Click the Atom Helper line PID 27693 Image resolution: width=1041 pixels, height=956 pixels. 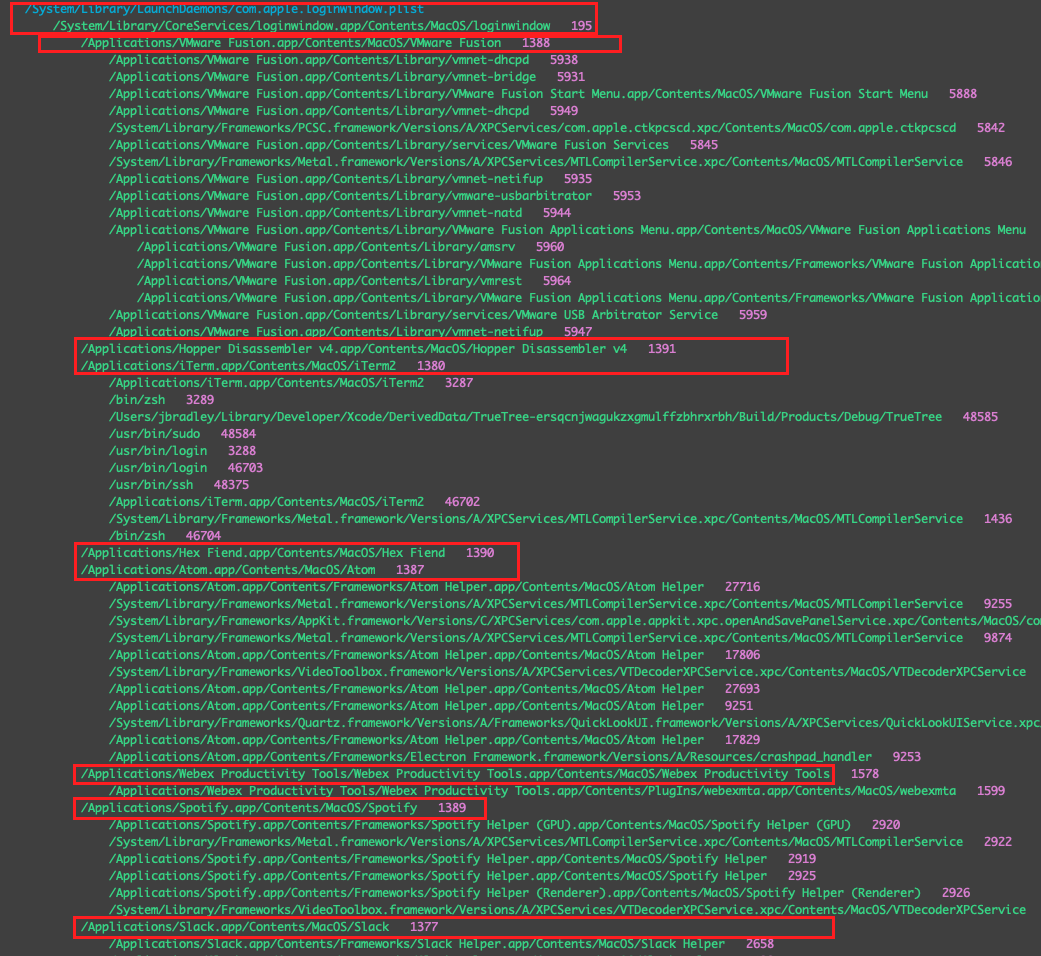434,689
